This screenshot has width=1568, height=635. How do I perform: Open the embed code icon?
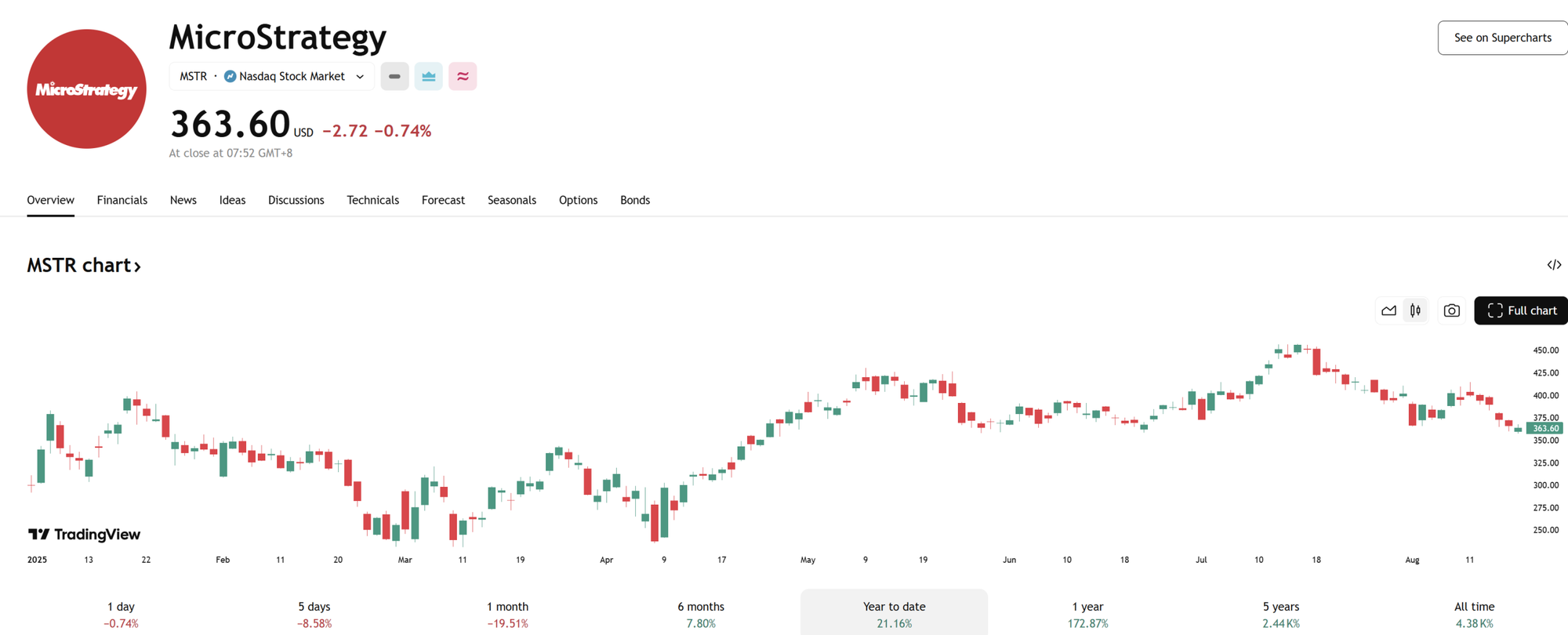[x=1553, y=265]
